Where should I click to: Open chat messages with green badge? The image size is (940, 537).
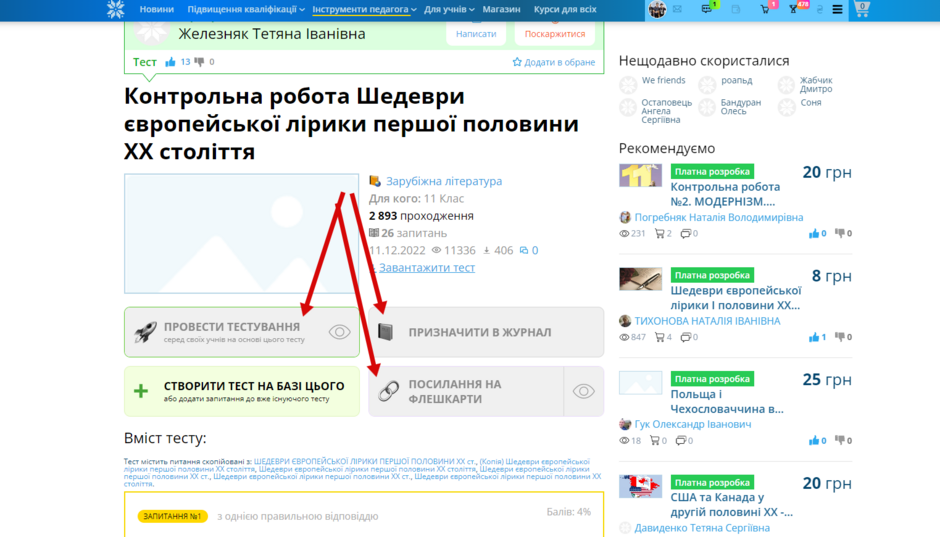point(707,9)
